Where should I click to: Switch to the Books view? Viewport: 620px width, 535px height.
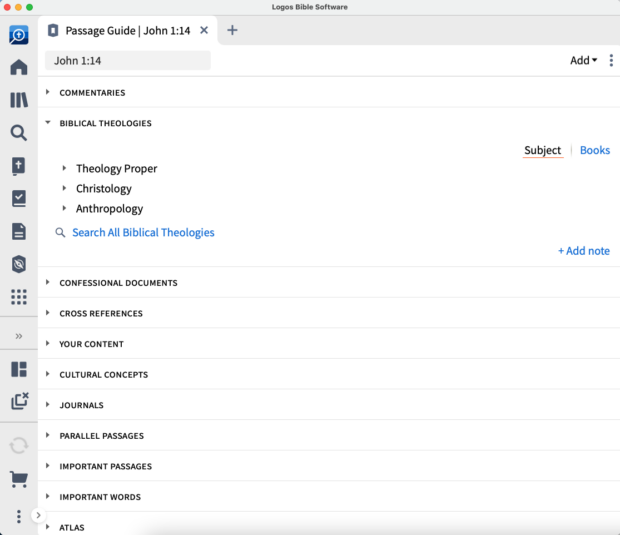[595, 150]
